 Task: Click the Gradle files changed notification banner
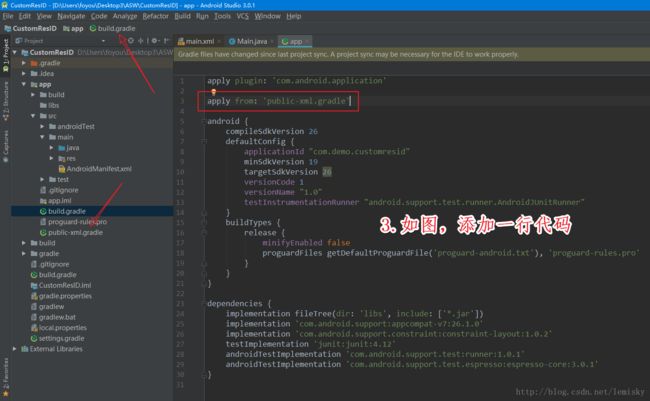click(x=412, y=54)
